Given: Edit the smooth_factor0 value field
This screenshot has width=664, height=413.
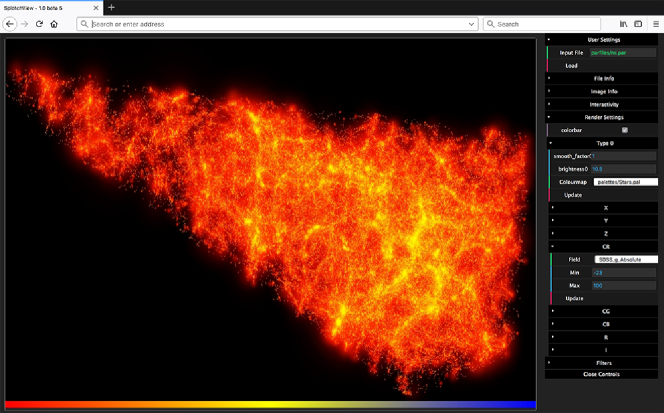Looking at the screenshot, I should [x=623, y=156].
